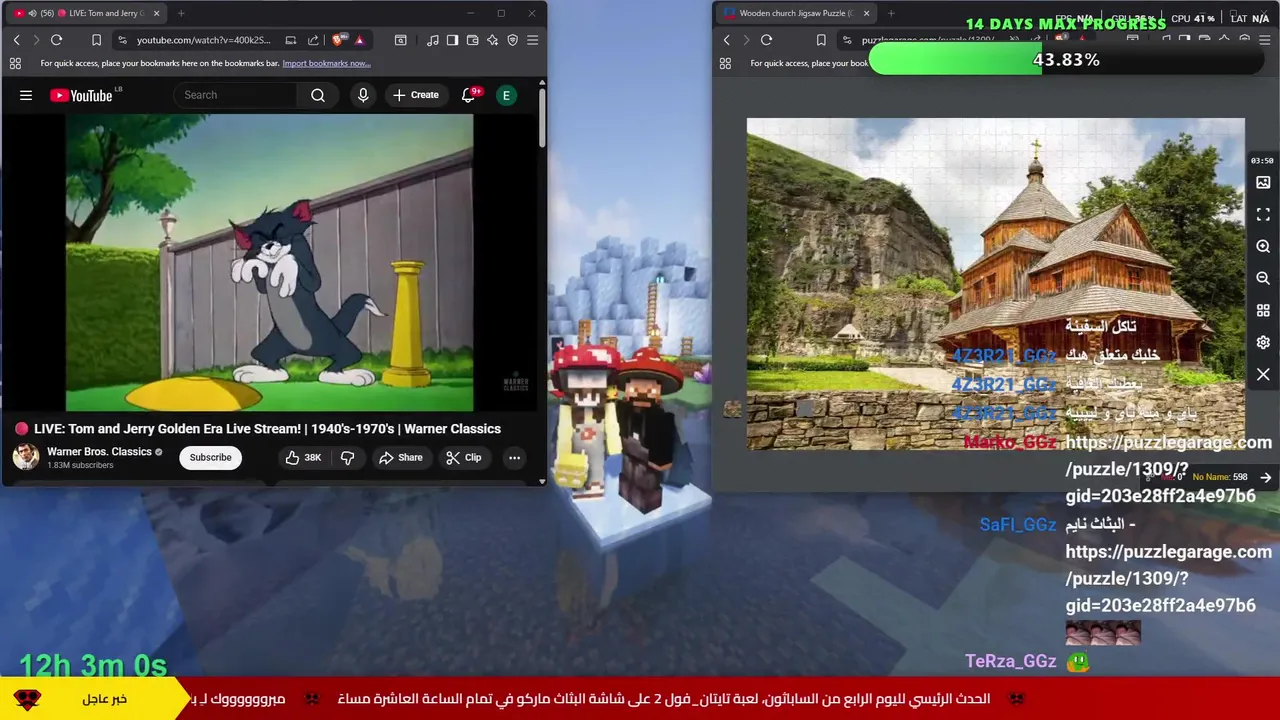Open the YouTube account avatar E
The width and height of the screenshot is (1280, 720).
(x=506, y=95)
